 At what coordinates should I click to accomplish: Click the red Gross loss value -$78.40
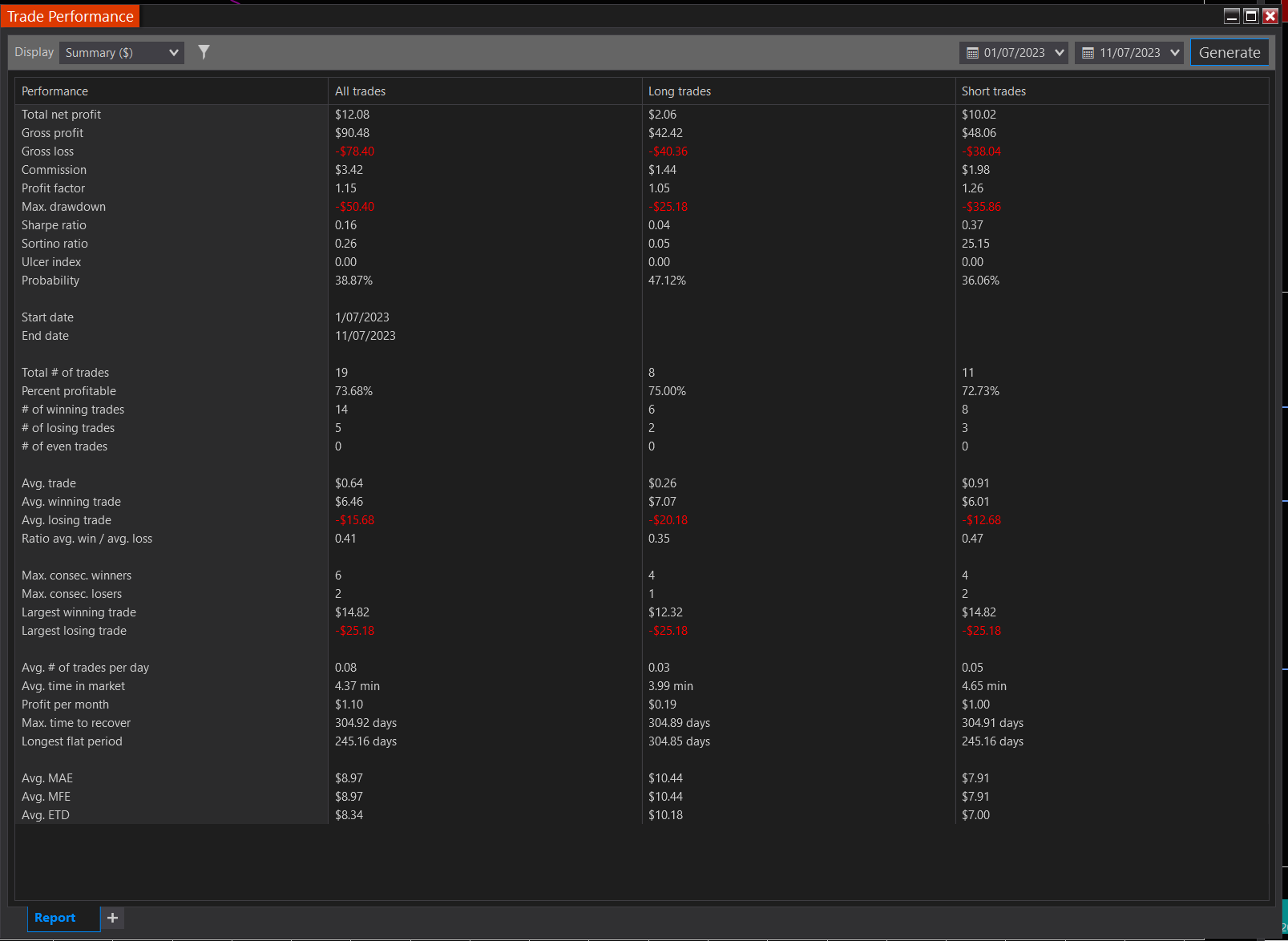pos(354,151)
